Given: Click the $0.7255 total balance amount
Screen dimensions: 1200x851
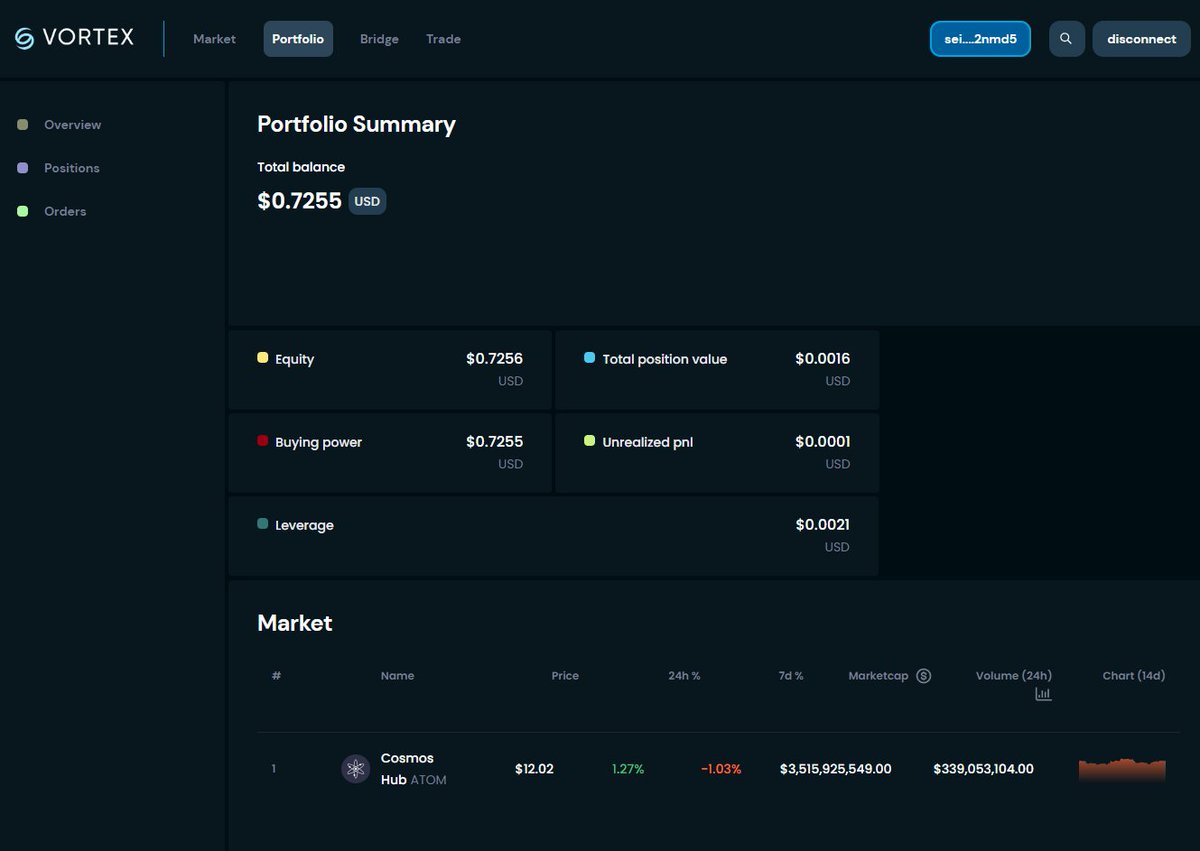Looking at the screenshot, I should [x=300, y=201].
